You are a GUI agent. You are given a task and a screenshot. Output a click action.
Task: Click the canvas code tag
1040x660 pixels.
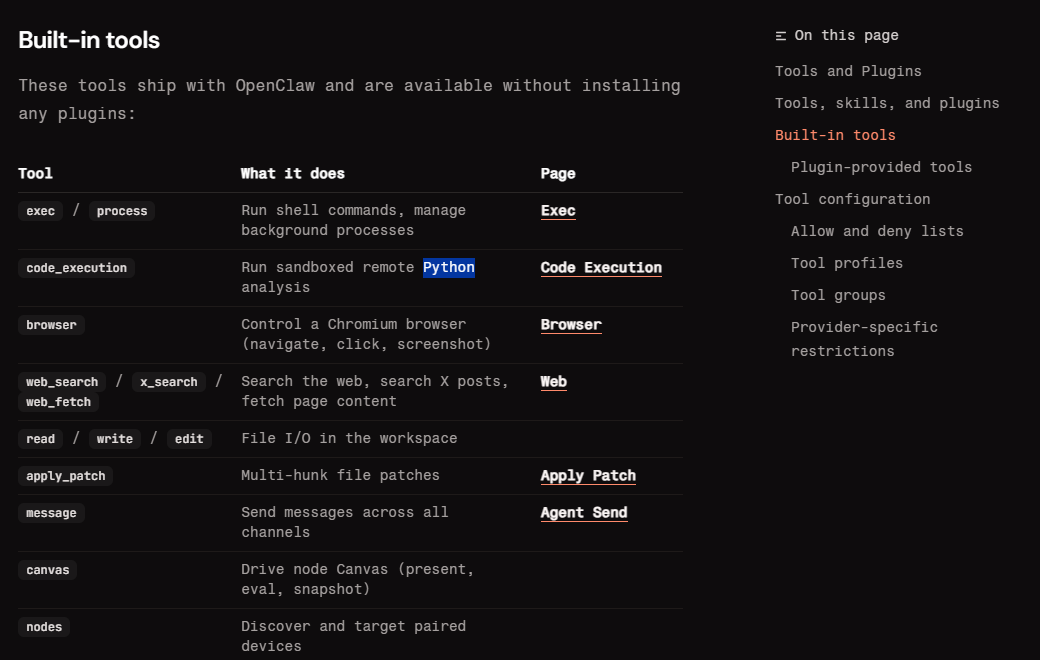click(x=48, y=570)
